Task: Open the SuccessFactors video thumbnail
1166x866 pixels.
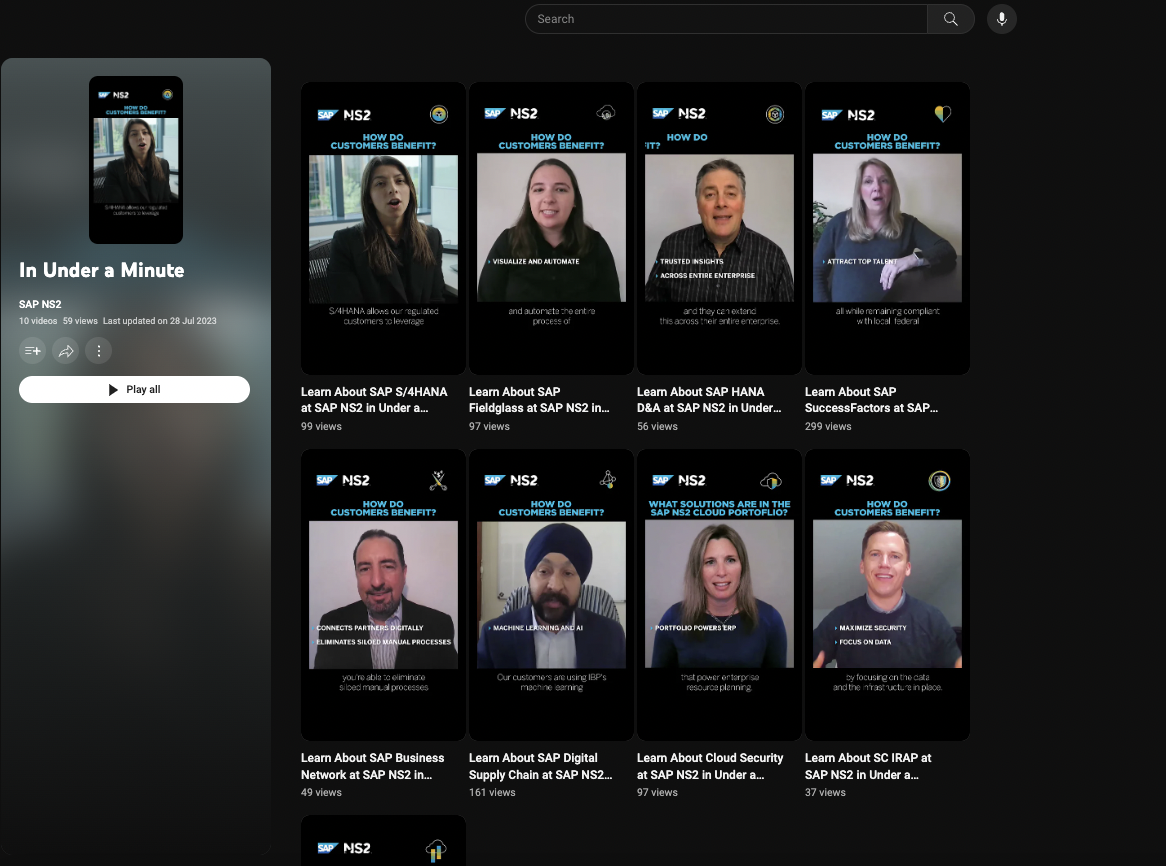Action: click(887, 228)
